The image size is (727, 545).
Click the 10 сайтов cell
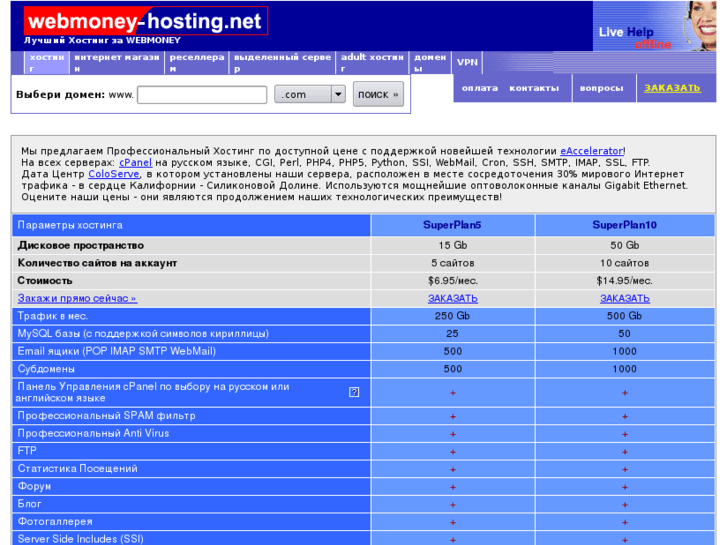(625, 263)
